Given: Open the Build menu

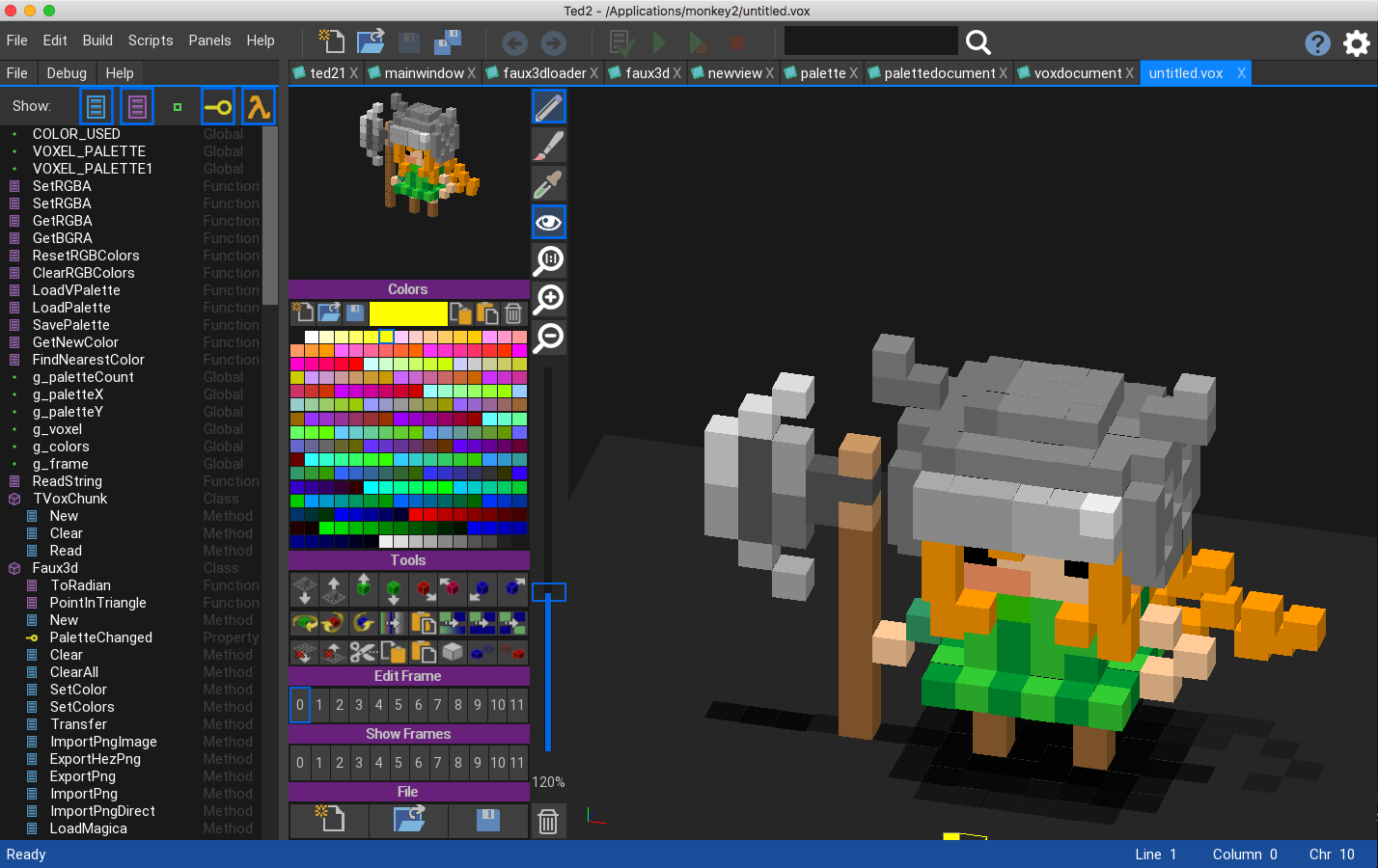Looking at the screenshot, I should pyautogui.click(x=97, y=41).
